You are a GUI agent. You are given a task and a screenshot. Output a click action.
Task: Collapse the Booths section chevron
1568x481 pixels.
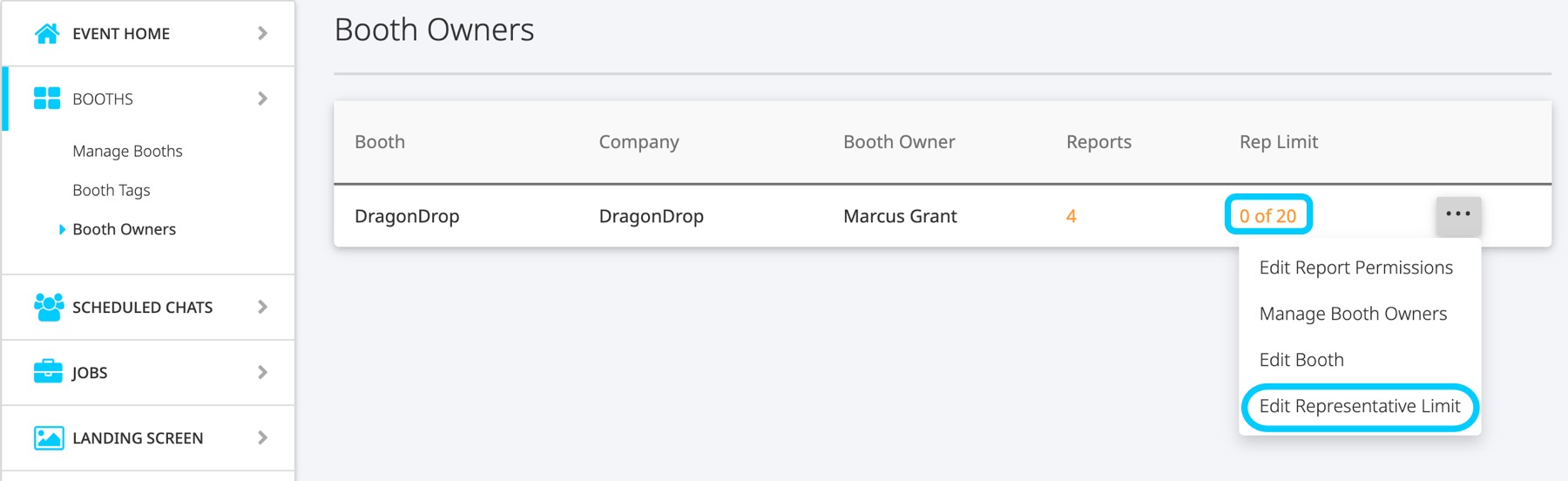point(262,98)
